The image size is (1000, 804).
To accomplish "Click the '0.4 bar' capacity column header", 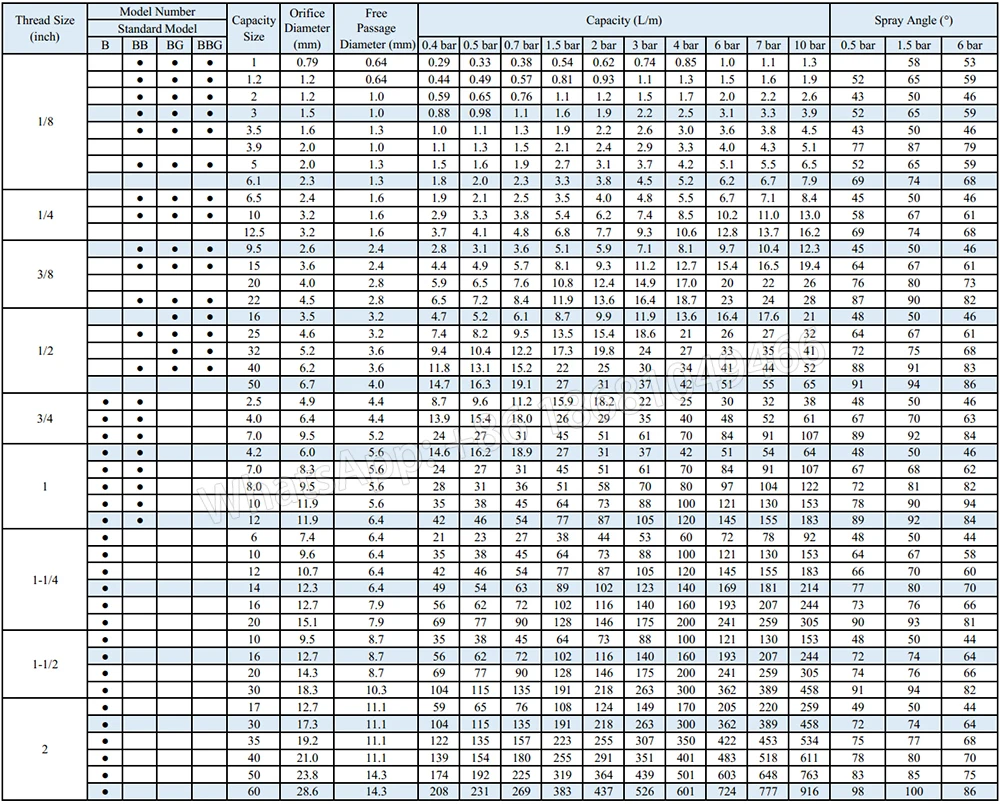I will coord(439,45).
